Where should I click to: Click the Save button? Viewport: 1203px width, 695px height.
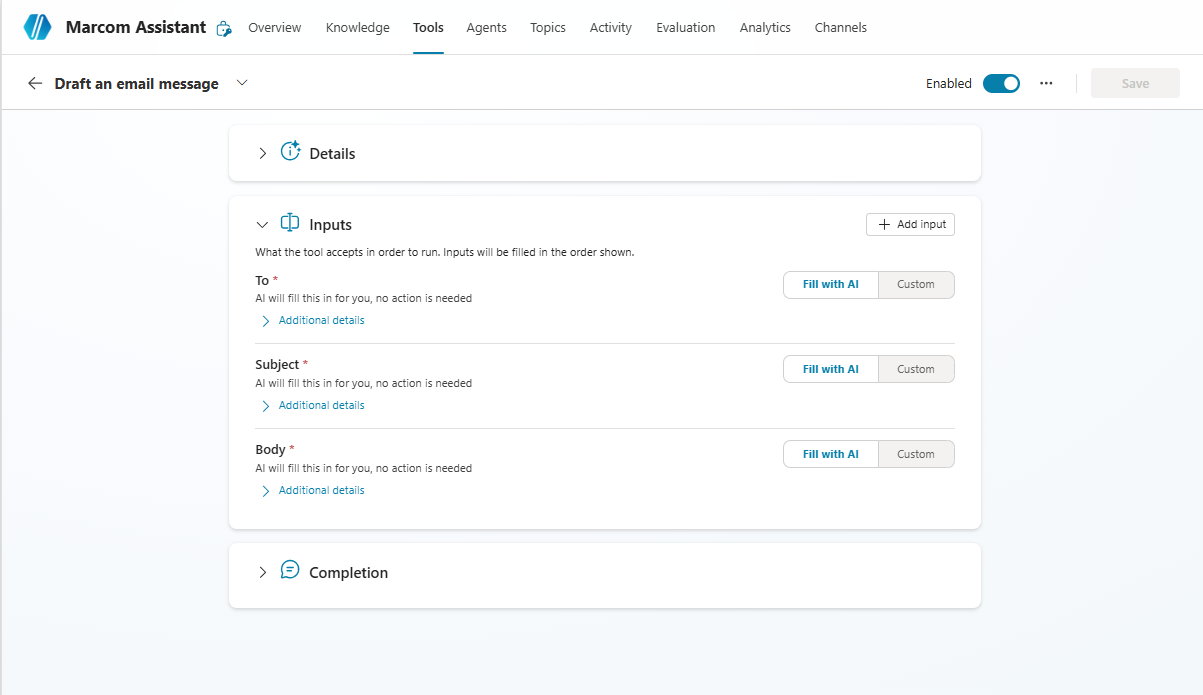pyautogui.click(x=1135, y=83)
